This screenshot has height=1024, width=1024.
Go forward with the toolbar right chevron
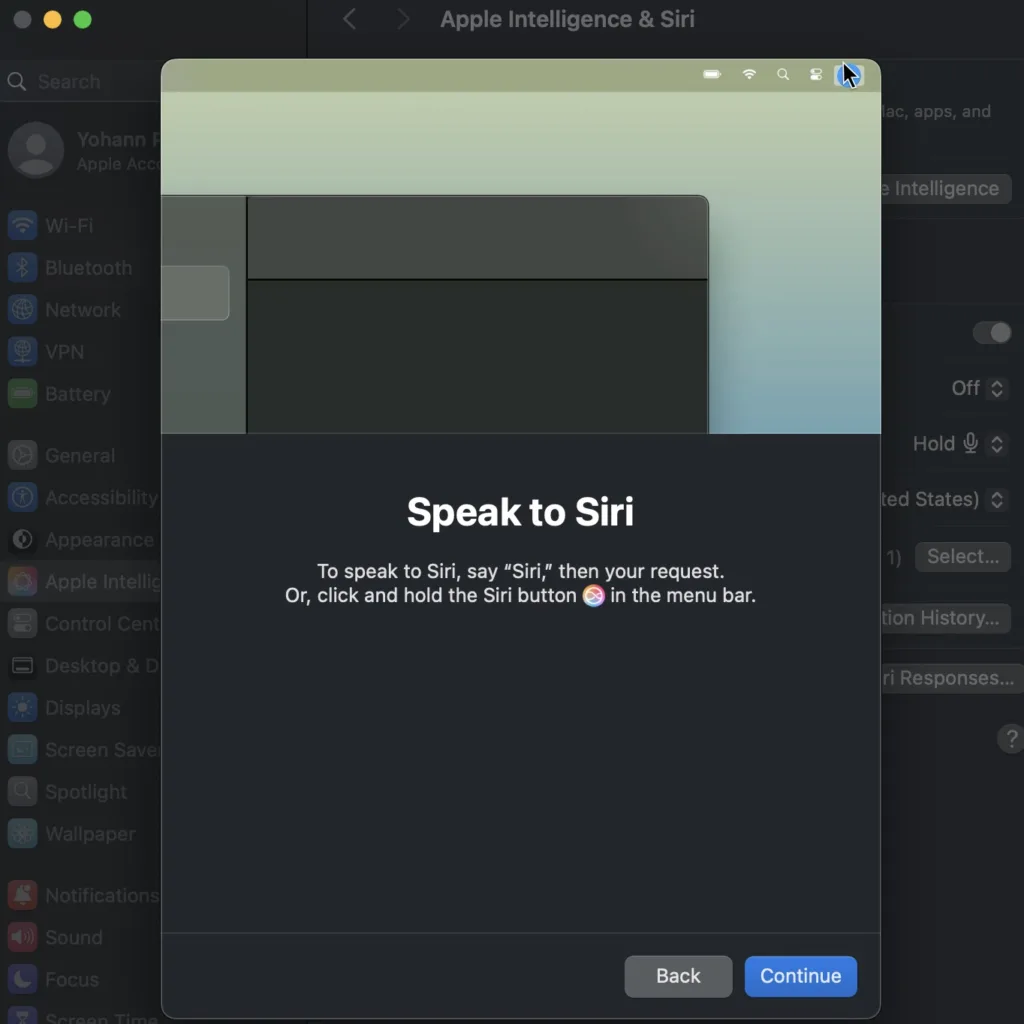[404, 19]
